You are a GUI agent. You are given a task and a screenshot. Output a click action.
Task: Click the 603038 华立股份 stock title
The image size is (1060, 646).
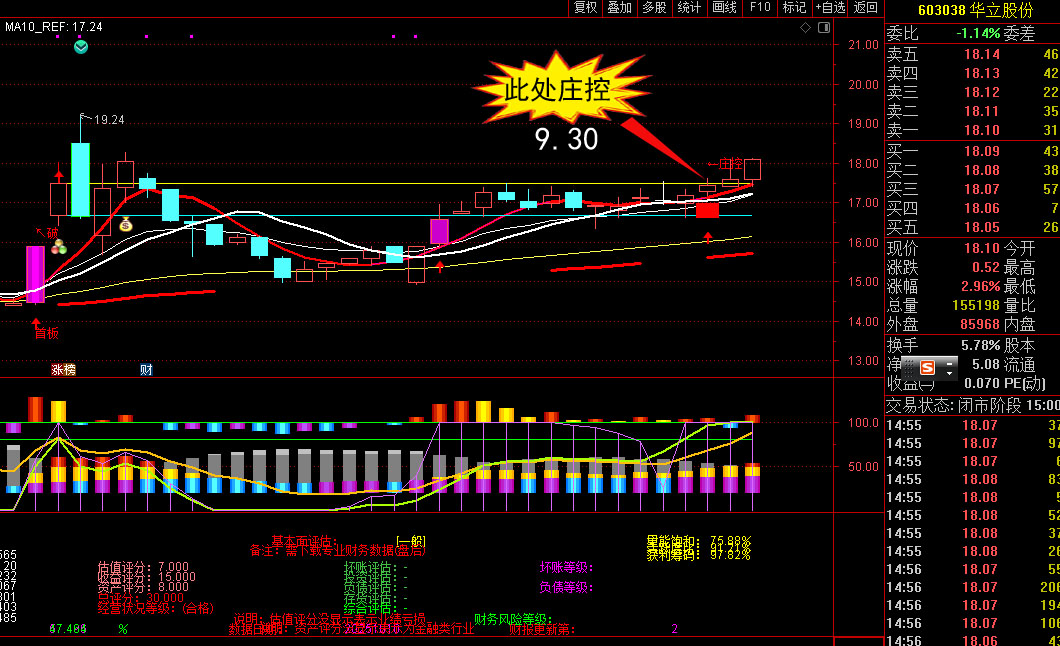coord(975,10)
